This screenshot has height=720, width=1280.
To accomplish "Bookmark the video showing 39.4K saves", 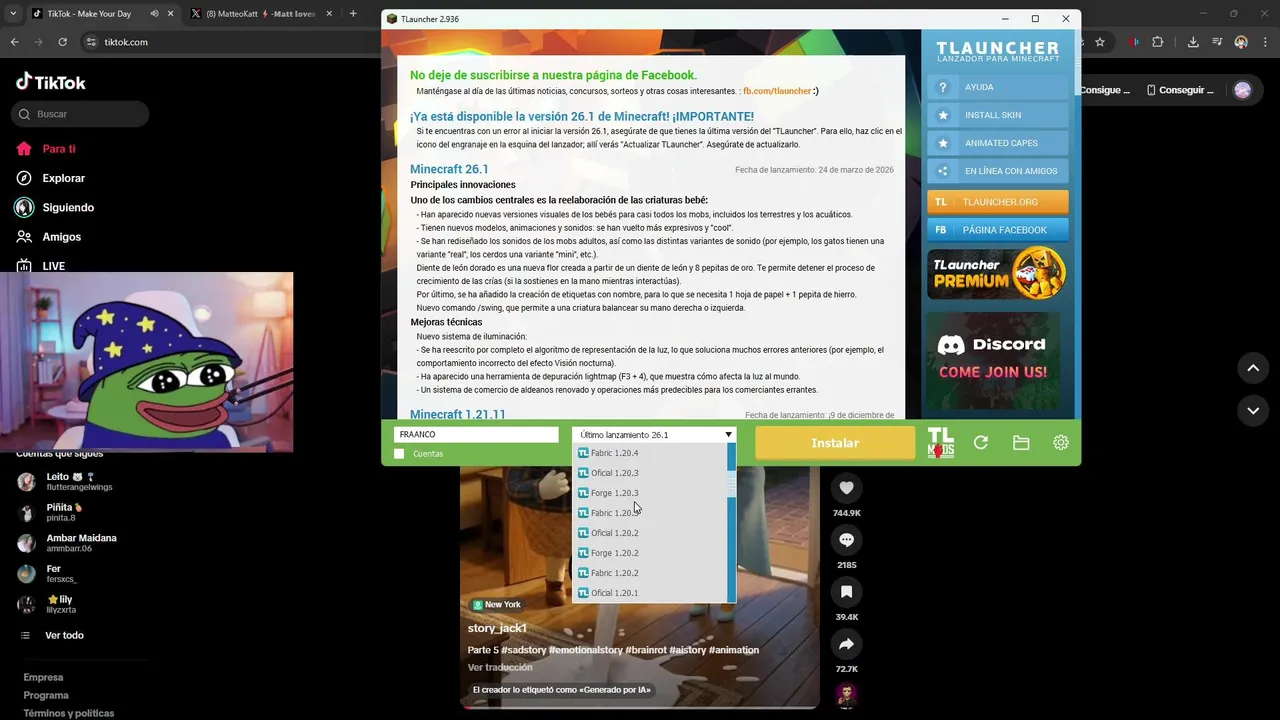I will 846,592.
